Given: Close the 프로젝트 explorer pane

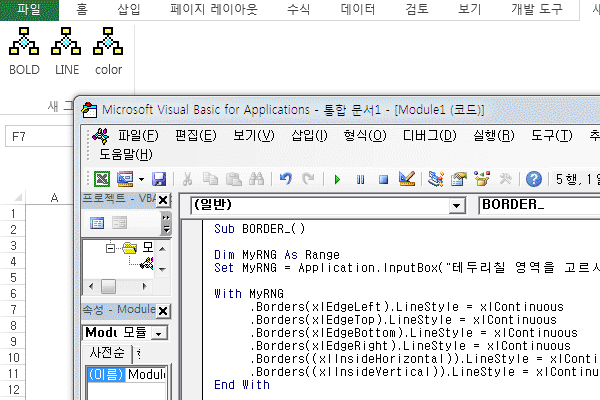Looking at the screenshot, I should coord(163,200).
